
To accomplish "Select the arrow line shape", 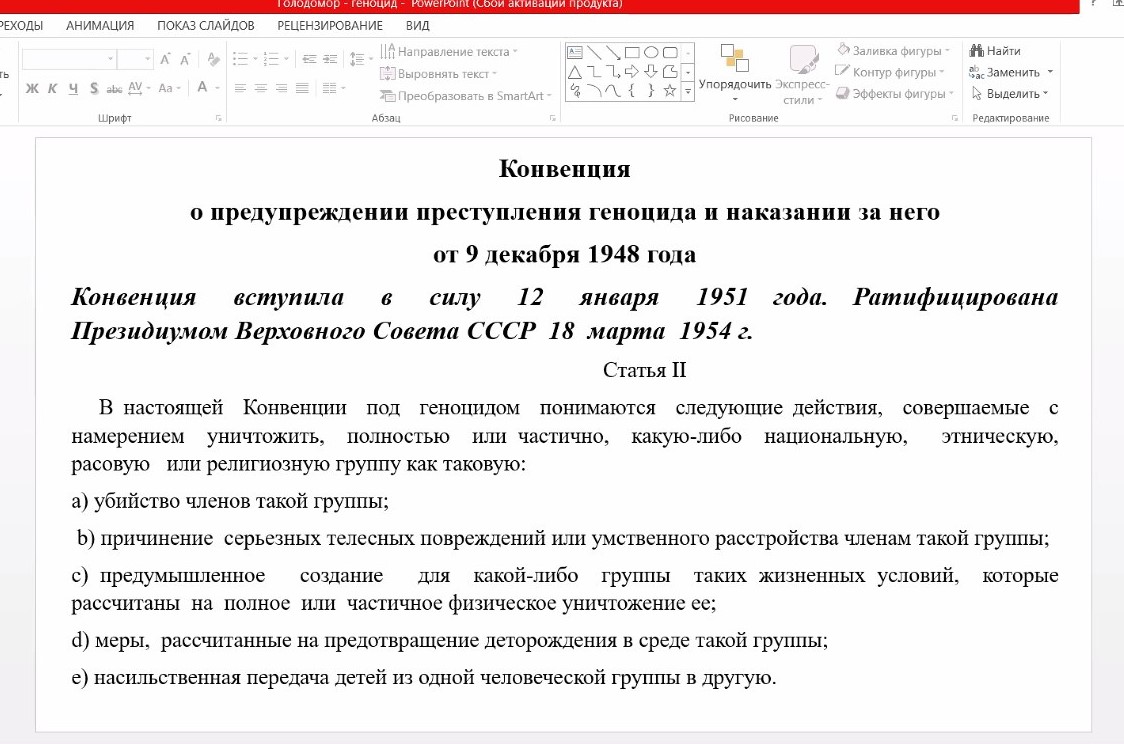I will point(613,52).
